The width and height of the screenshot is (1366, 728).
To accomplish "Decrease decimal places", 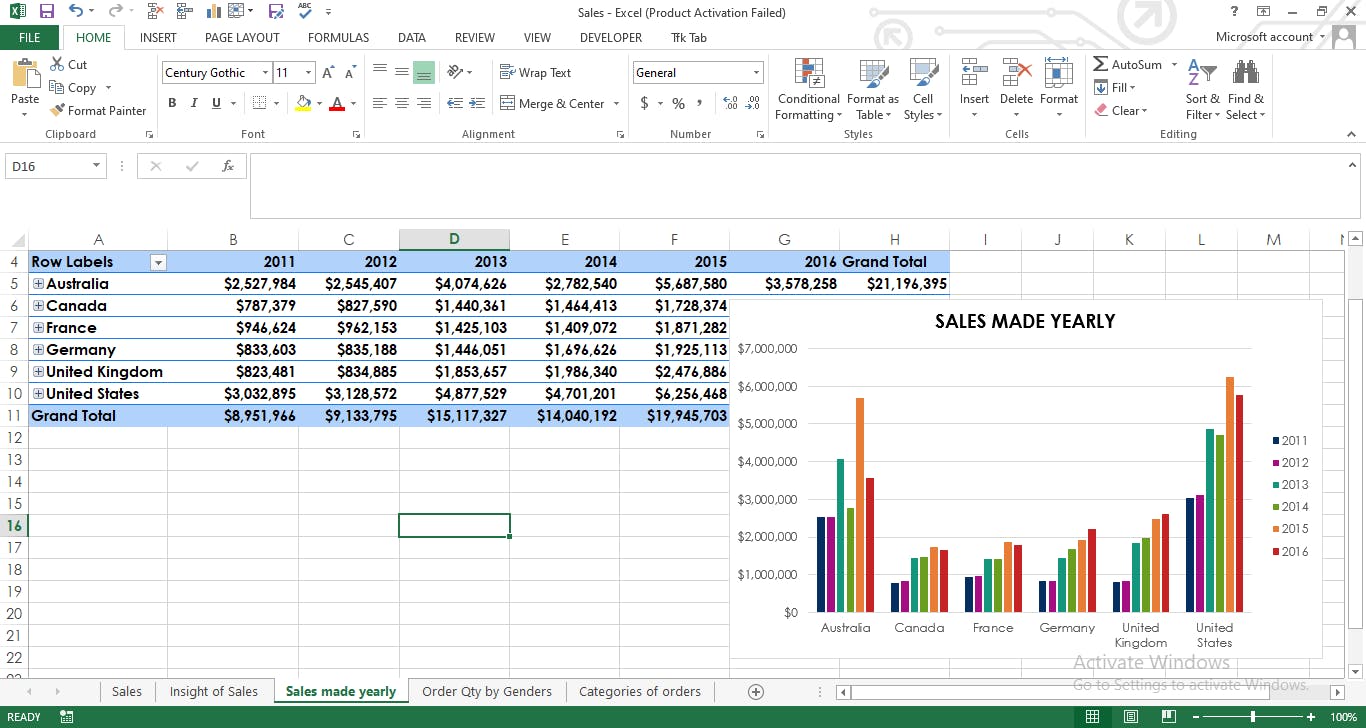I will [x=751, y=103].
